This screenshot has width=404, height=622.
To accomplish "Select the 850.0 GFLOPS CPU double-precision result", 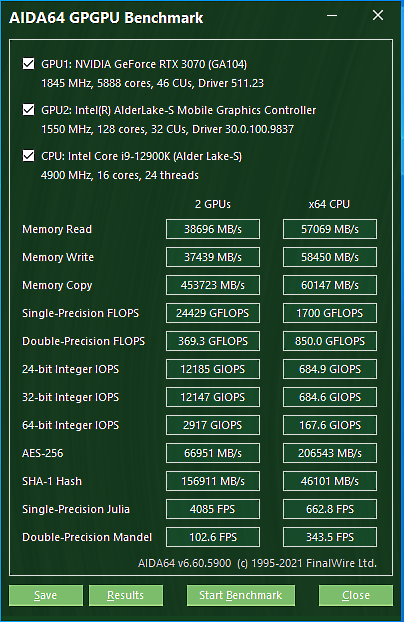I will point(330,341).
